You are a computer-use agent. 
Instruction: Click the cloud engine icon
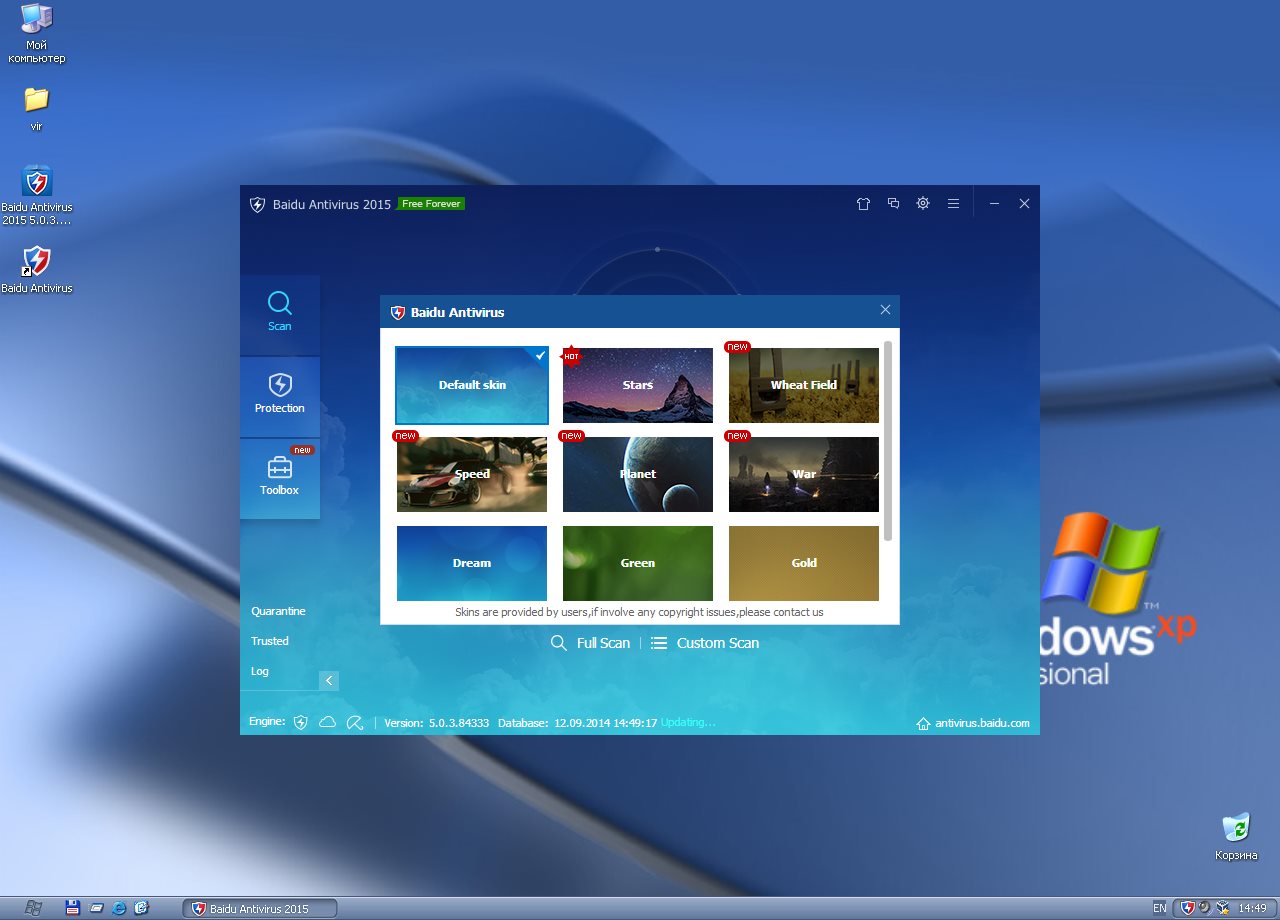327,722
